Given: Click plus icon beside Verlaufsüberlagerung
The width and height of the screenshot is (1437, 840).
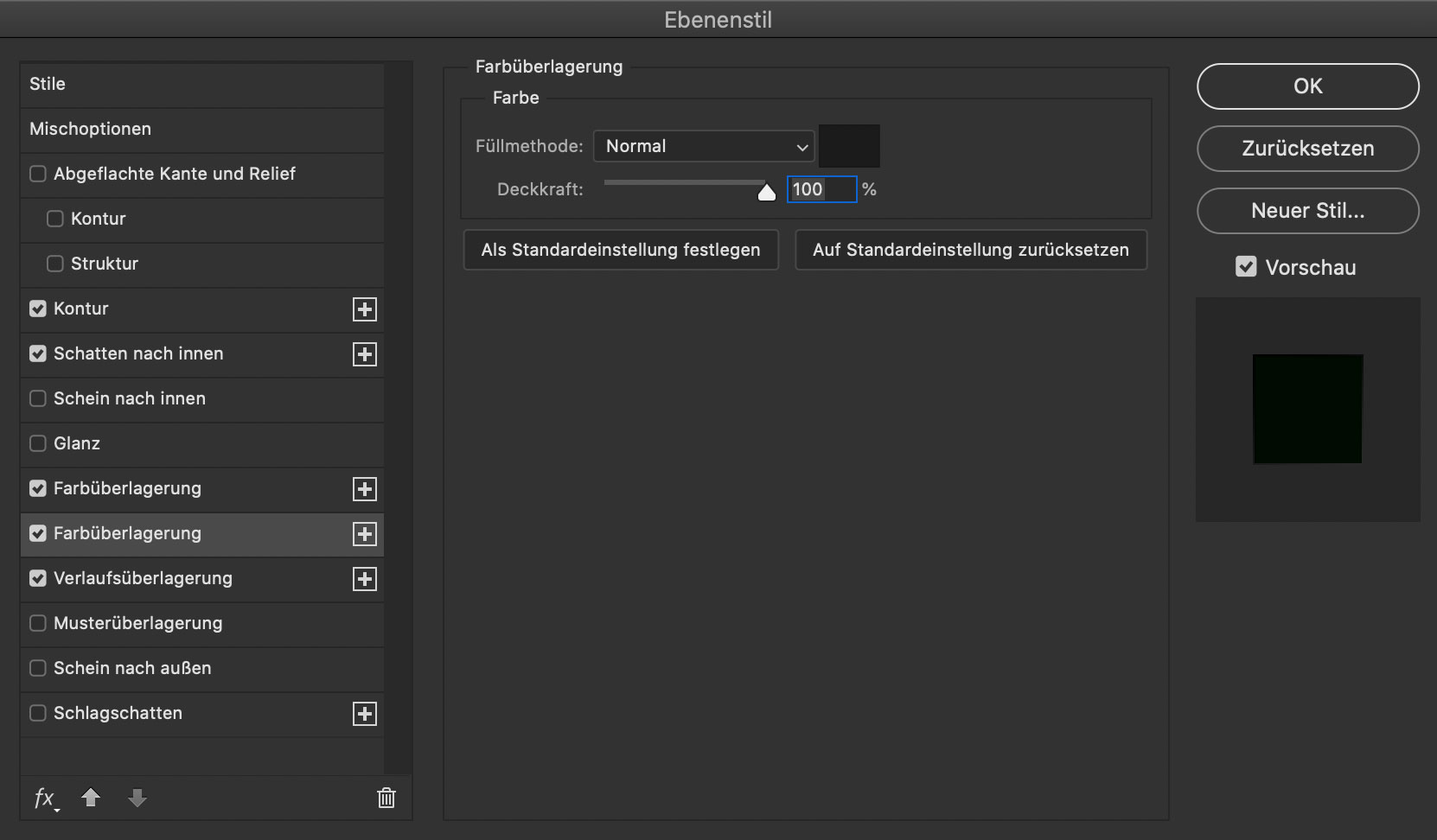Looking at the screenshot, I should [365, 579].
